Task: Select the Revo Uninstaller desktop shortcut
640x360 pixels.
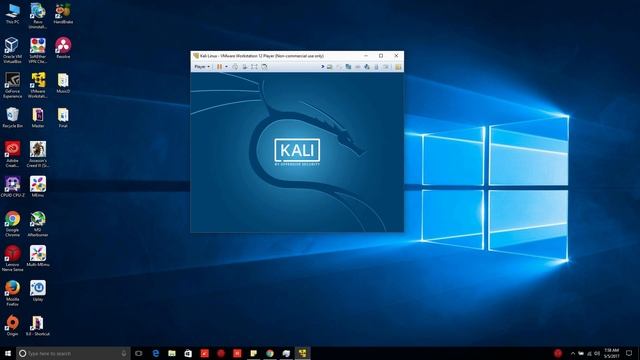Action: (38, 16)
